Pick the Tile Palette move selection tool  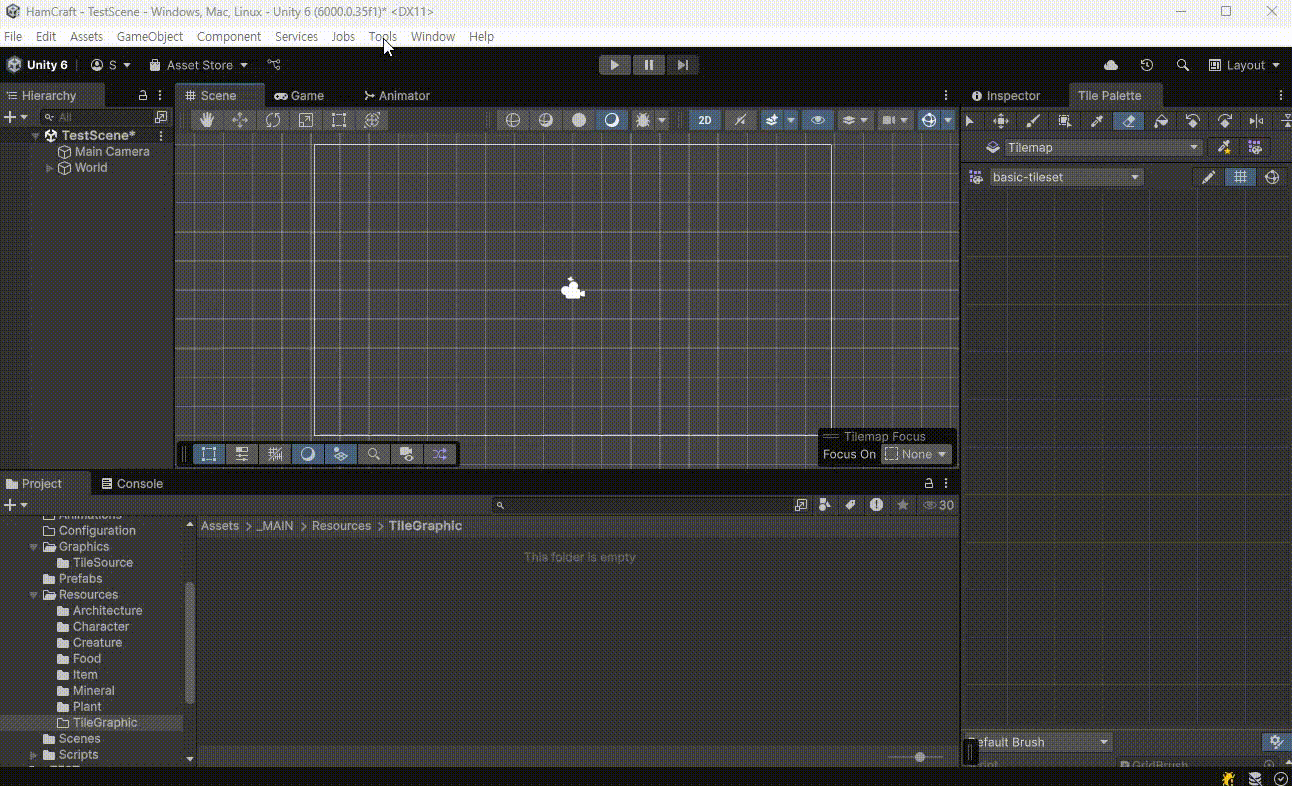click(x=1001, y=121)
